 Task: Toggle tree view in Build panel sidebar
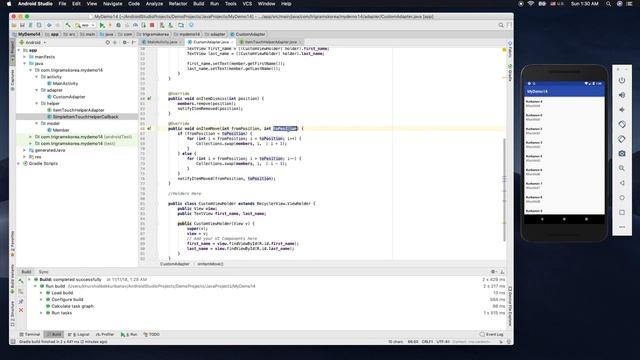pos(21,291)
